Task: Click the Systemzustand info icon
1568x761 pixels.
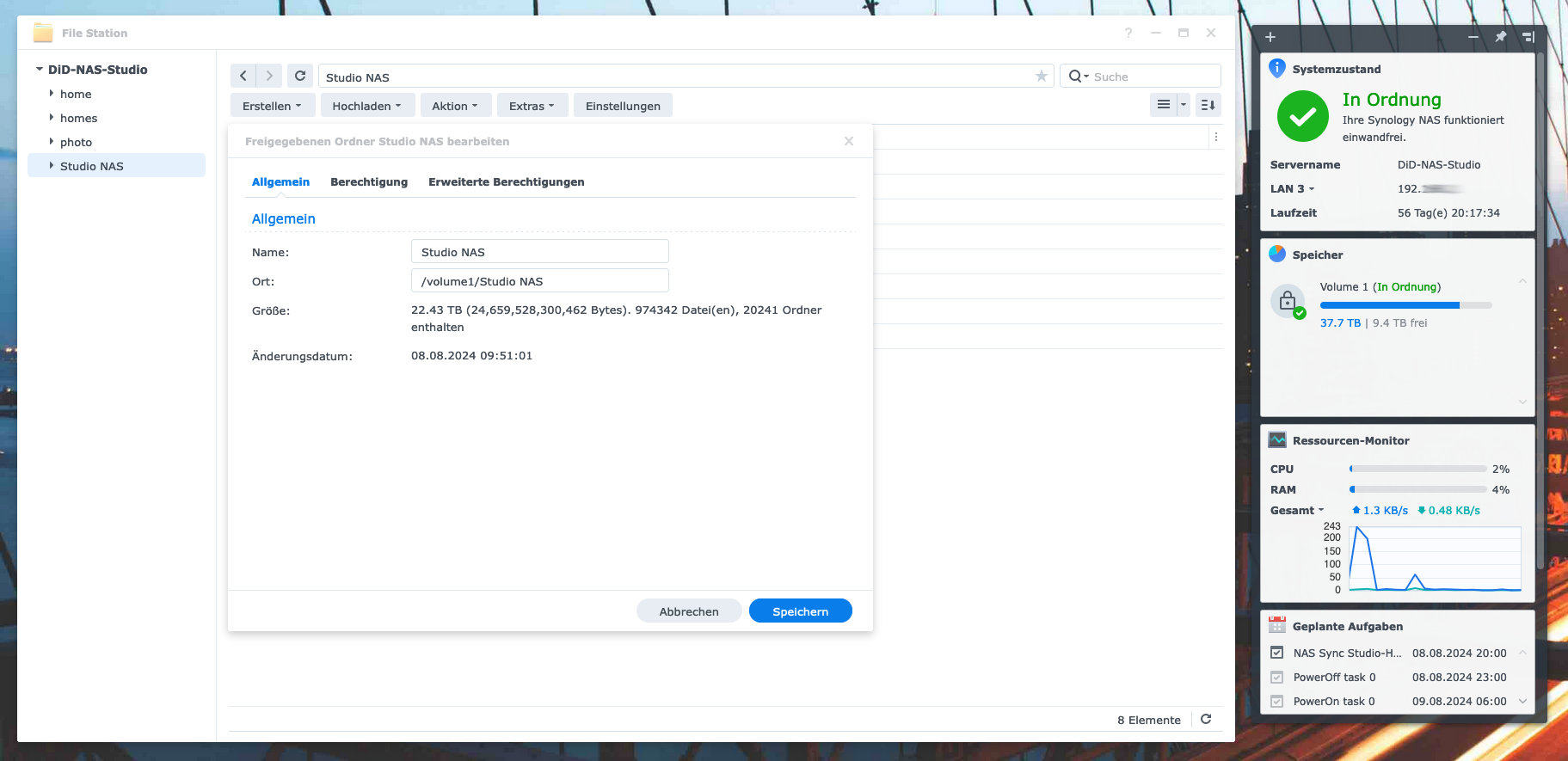Action: tap(1277, 68)
